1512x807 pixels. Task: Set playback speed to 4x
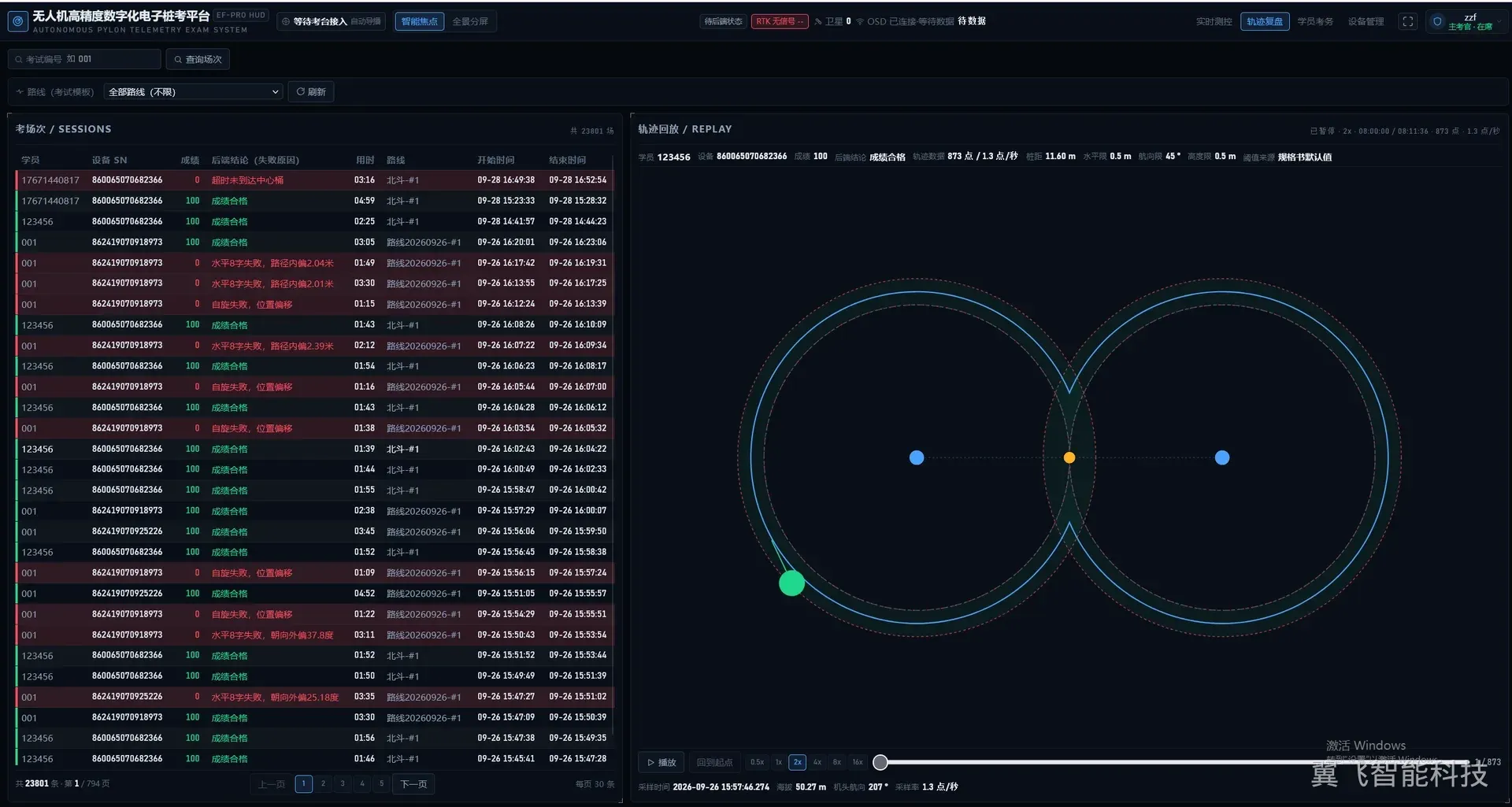pyautogui.click(x=817, y=762)
